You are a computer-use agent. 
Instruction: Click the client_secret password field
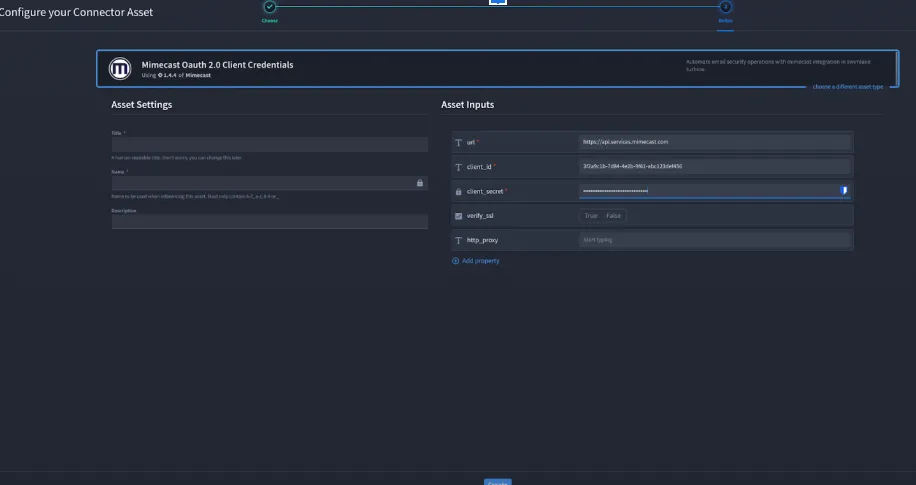click(714, 191)
